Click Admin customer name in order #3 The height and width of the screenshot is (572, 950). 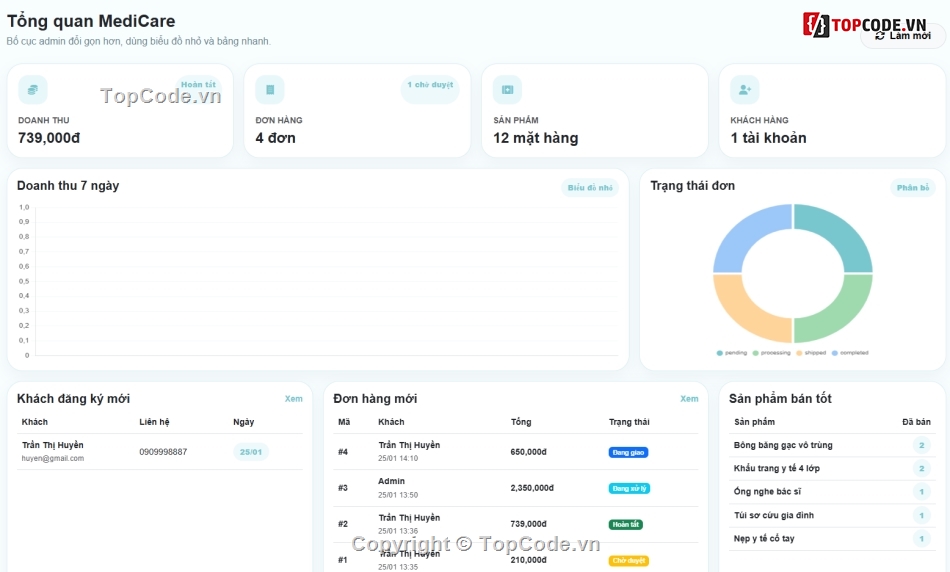391,481
